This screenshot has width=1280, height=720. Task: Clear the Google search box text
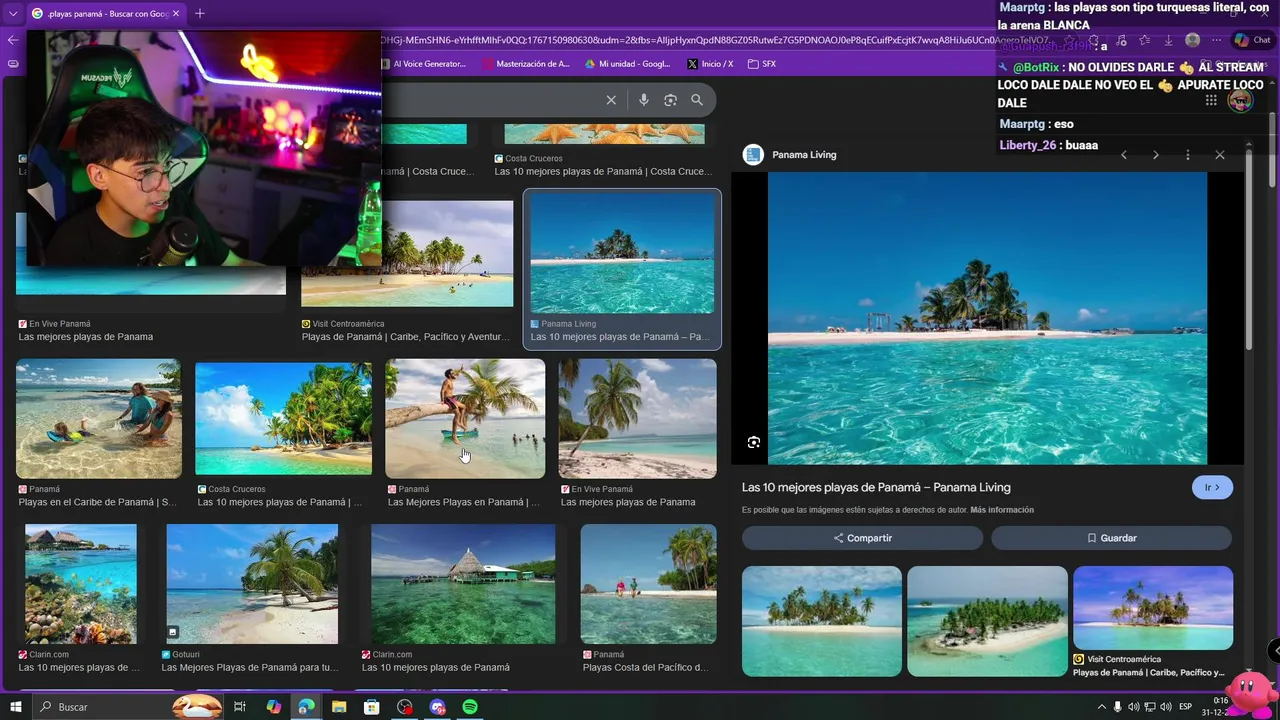pyautogui.click(x=611, y=100)
